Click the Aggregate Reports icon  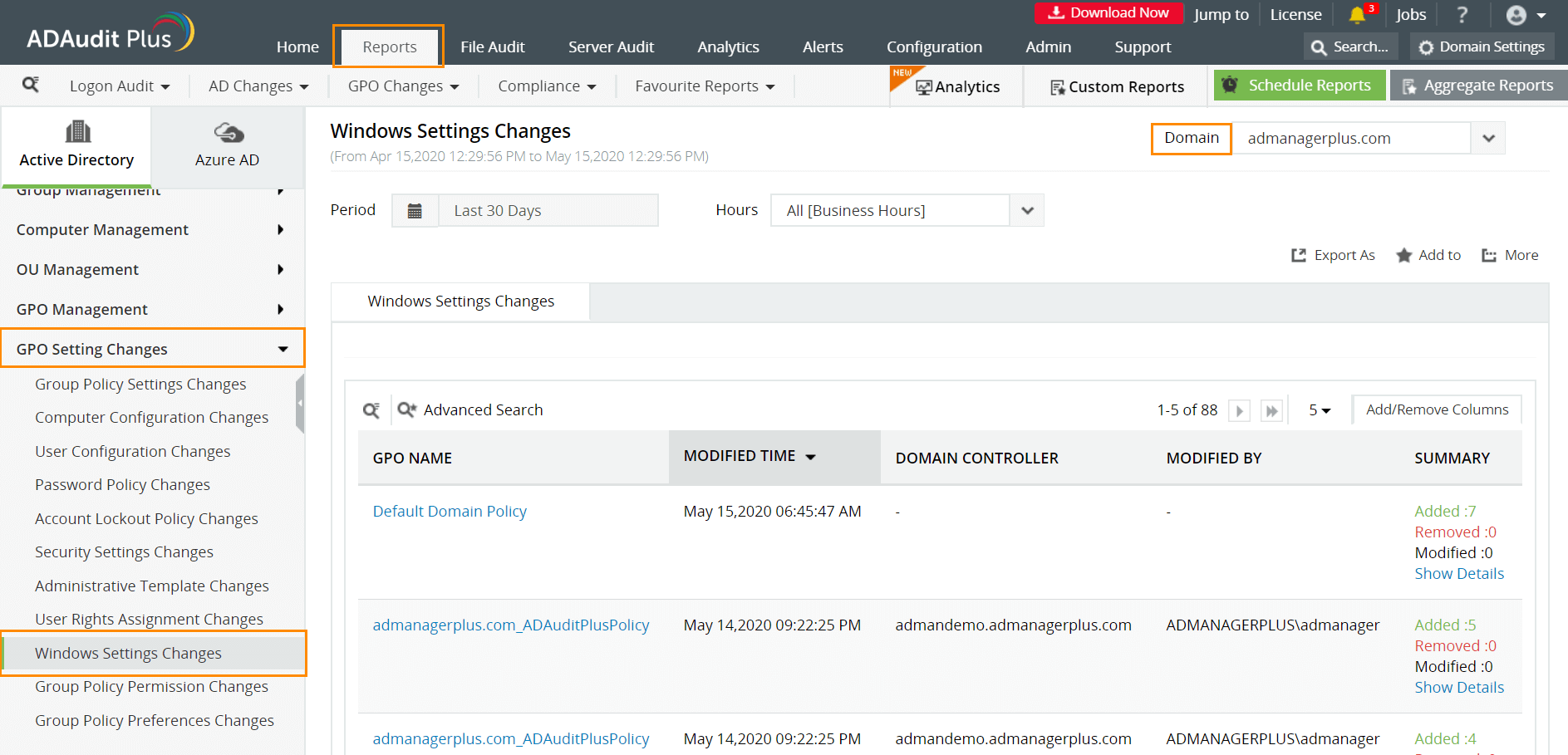1408,85
